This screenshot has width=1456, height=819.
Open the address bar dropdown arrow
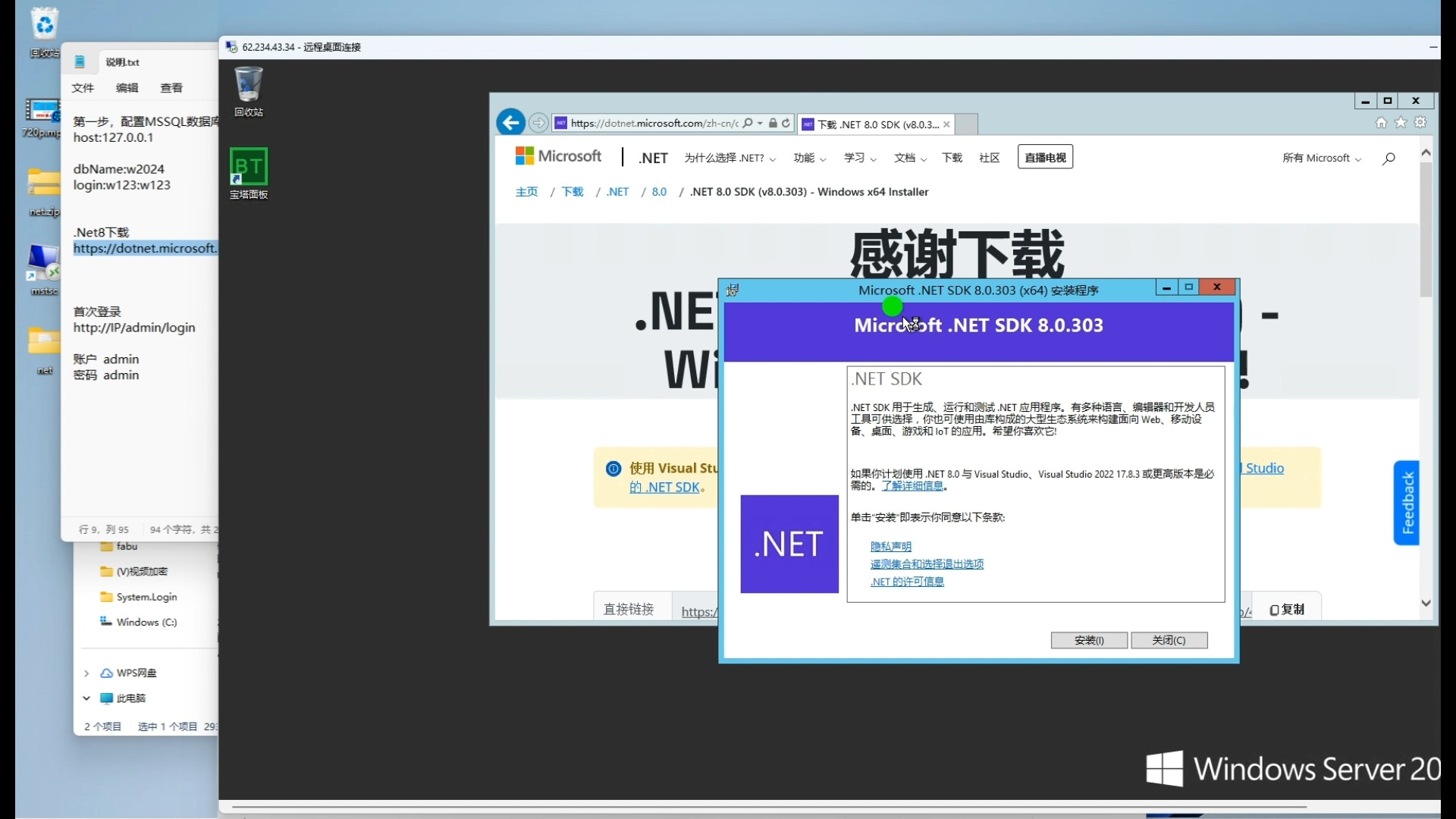pos(760,123)
